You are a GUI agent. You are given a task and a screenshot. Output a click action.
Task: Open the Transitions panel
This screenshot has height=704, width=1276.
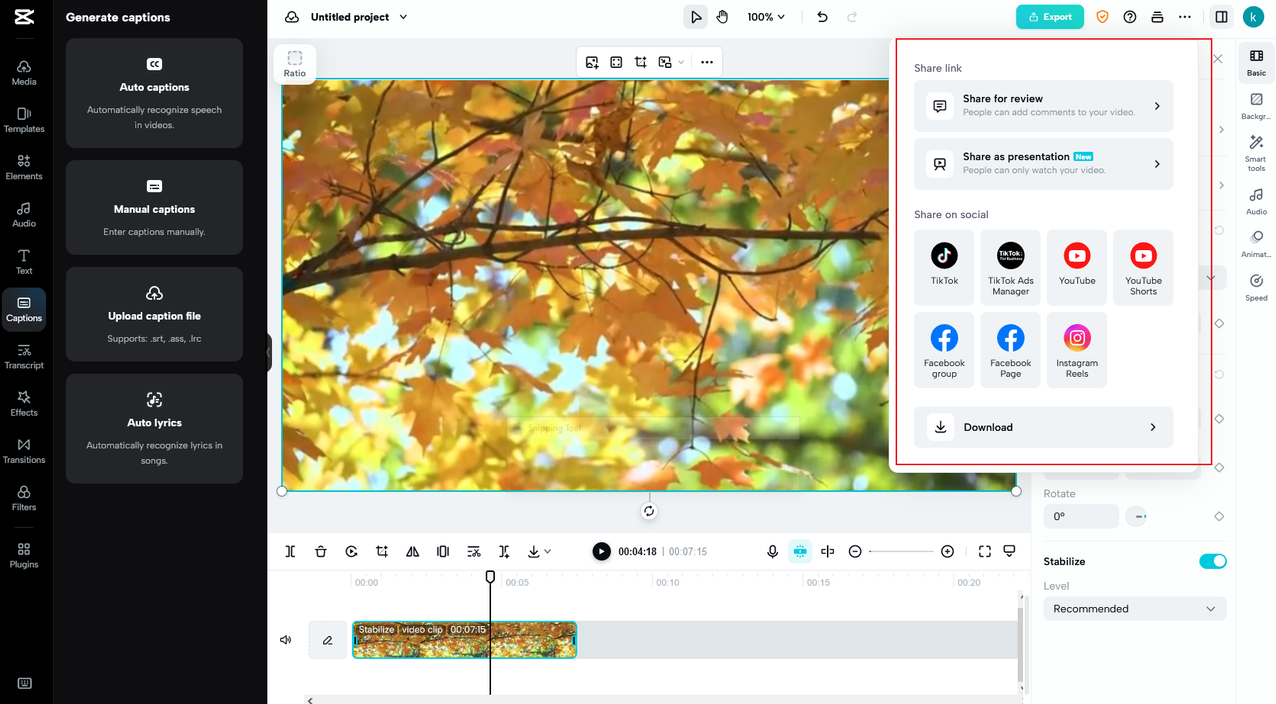pyautogui.click(x=24, y=451)
